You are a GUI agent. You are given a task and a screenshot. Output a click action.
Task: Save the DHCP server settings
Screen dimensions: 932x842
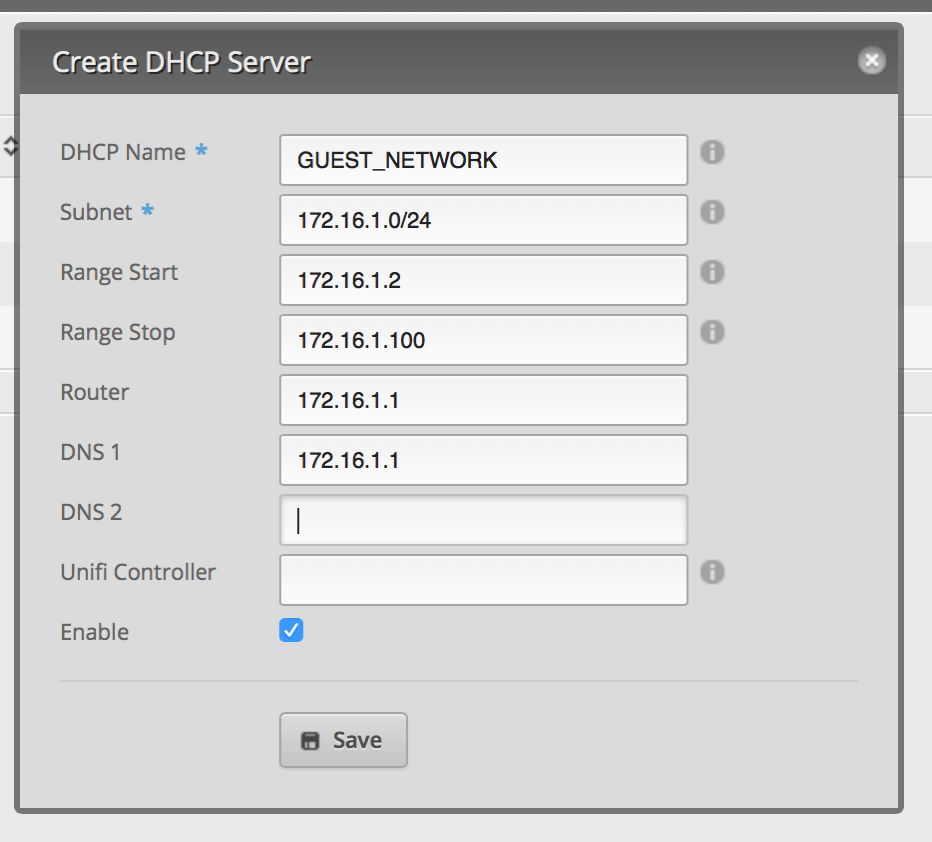tap(344, 740)
